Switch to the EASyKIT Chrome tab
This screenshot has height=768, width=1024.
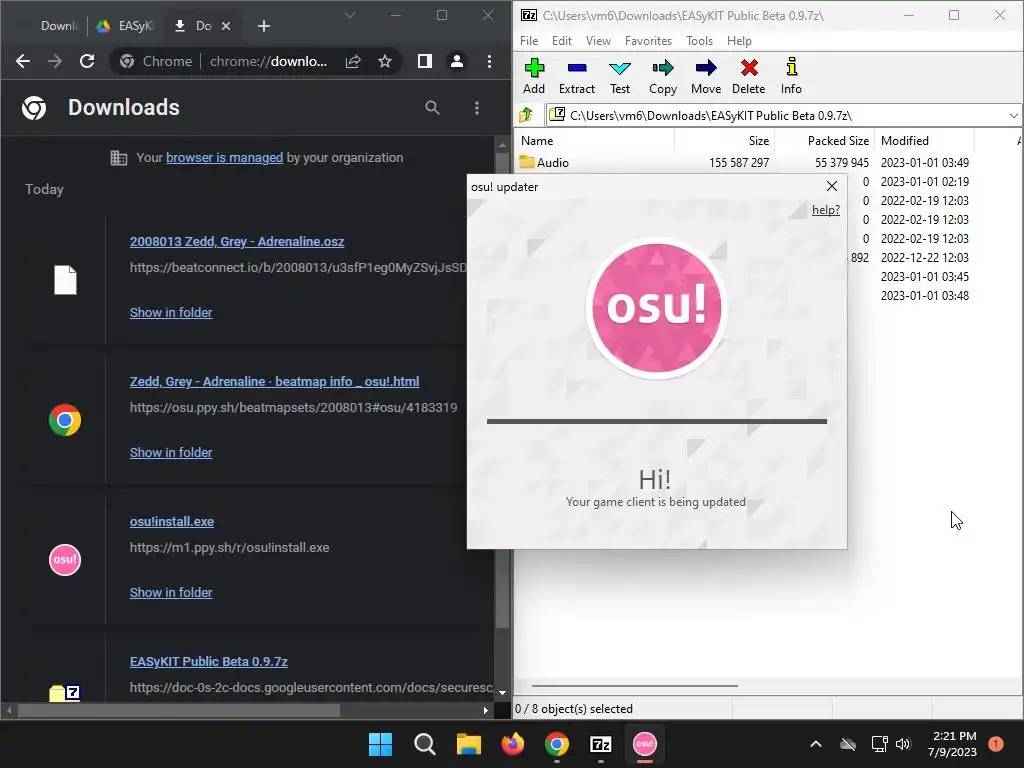tap(126, 26)
